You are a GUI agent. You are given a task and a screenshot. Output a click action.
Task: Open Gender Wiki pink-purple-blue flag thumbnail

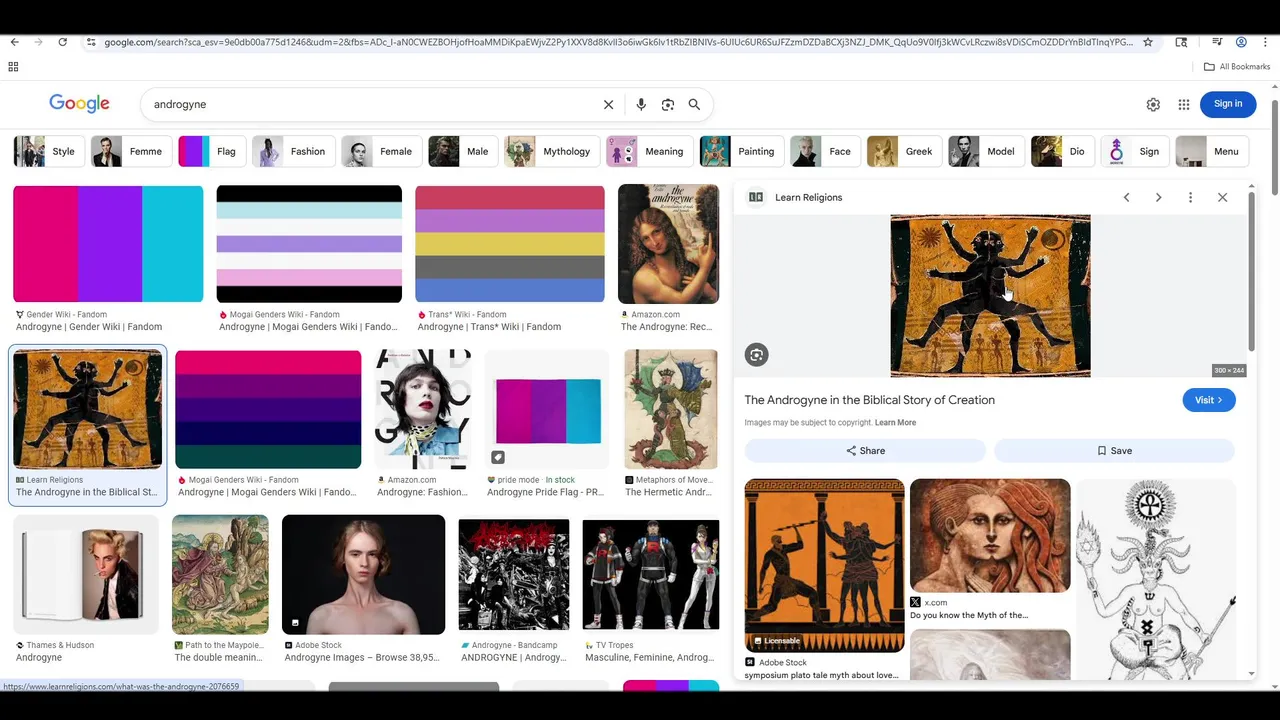[108, 244]
